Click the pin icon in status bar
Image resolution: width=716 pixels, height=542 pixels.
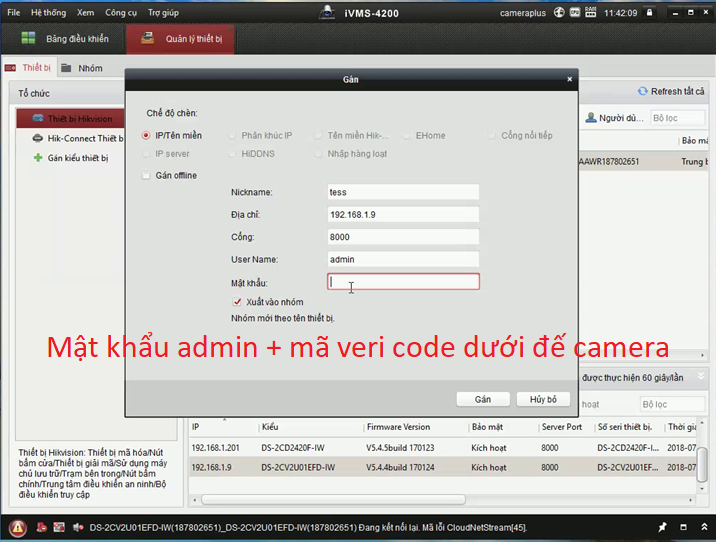pyautogui.click(x=662, y=527)
